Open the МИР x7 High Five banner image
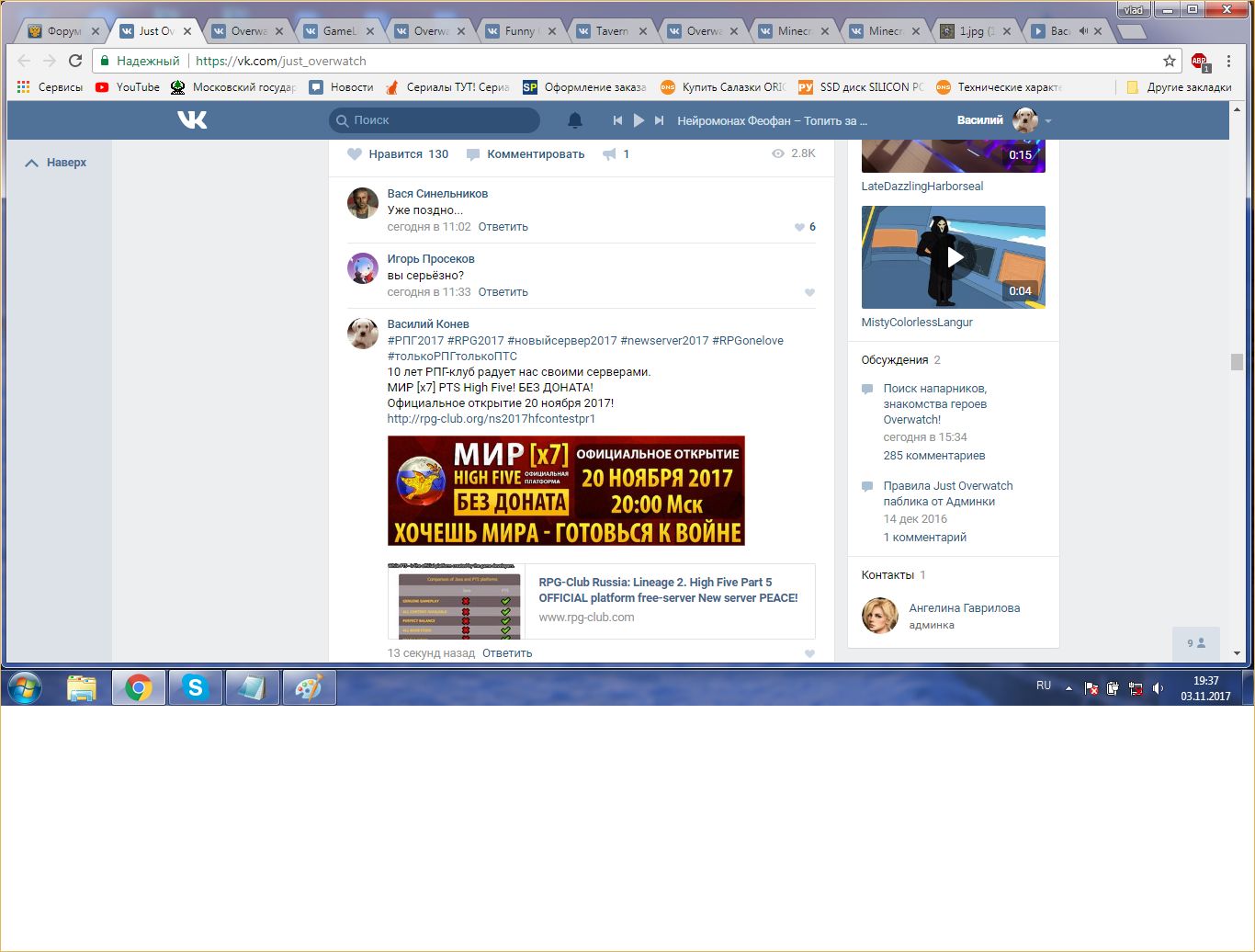Viewport: 1255px width, 952px height. click(x=566, y=491)
